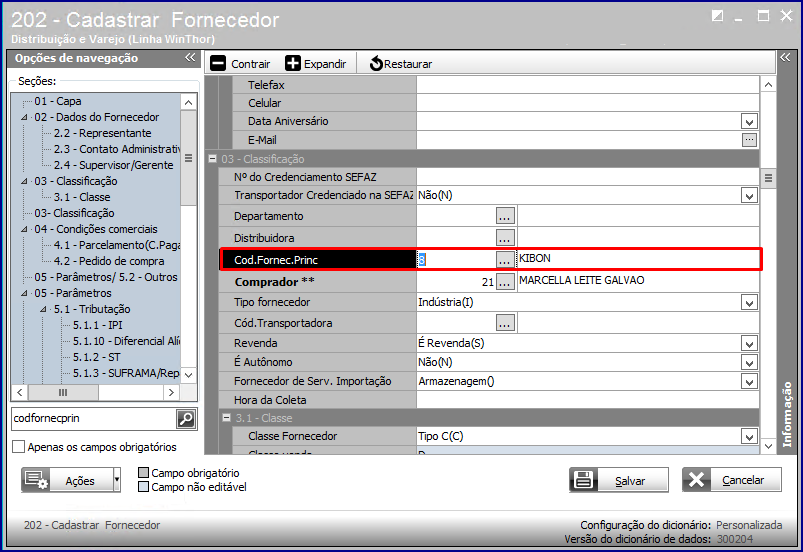Image resolution: width=803 pixels, height=552 pixels.
Task: Open Fornecedor de Serv. Importação dropdown
Action: (x=749, y=381)
